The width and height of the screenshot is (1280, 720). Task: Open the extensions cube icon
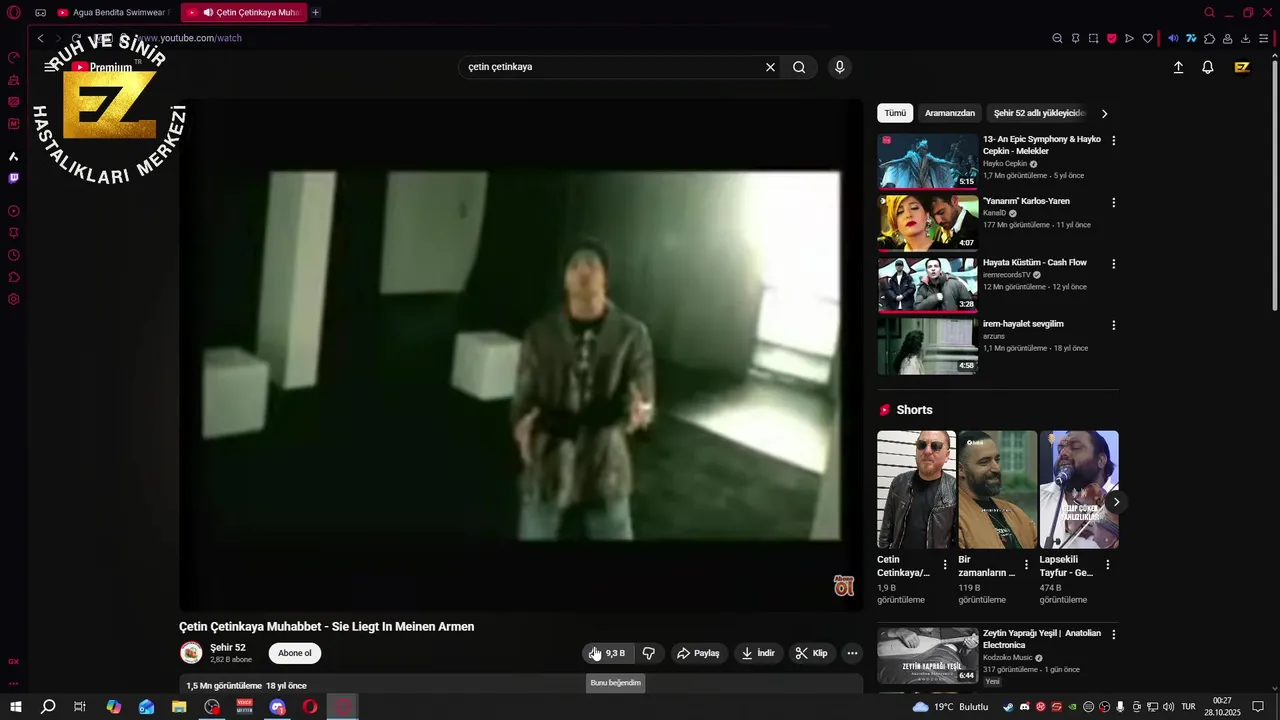[x=1209, y=39]
